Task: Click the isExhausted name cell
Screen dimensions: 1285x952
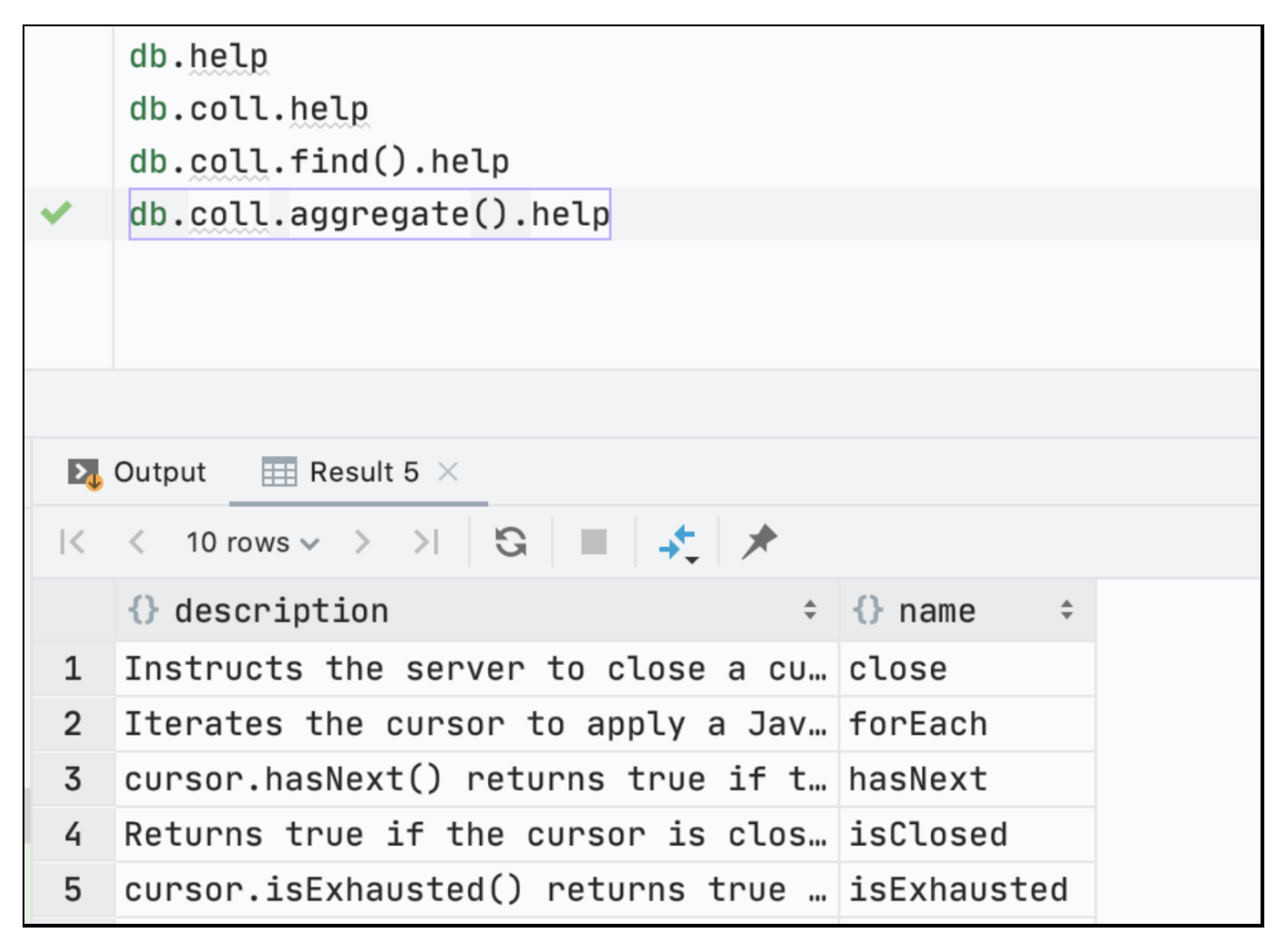Action: pyautogui.click(x=959, y=889)
